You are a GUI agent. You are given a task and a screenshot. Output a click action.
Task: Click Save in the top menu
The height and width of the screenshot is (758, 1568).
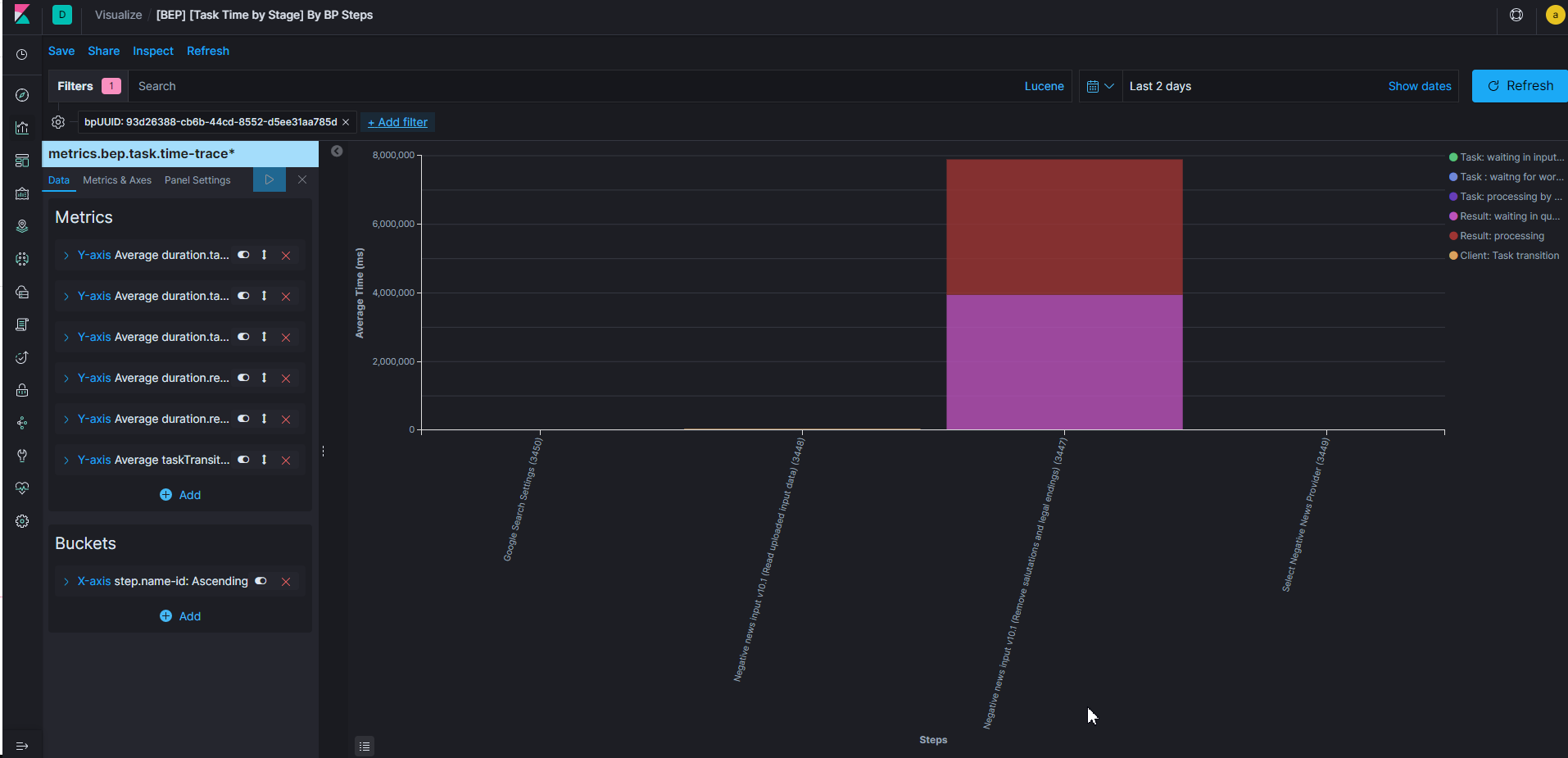[x=61, y=51]
